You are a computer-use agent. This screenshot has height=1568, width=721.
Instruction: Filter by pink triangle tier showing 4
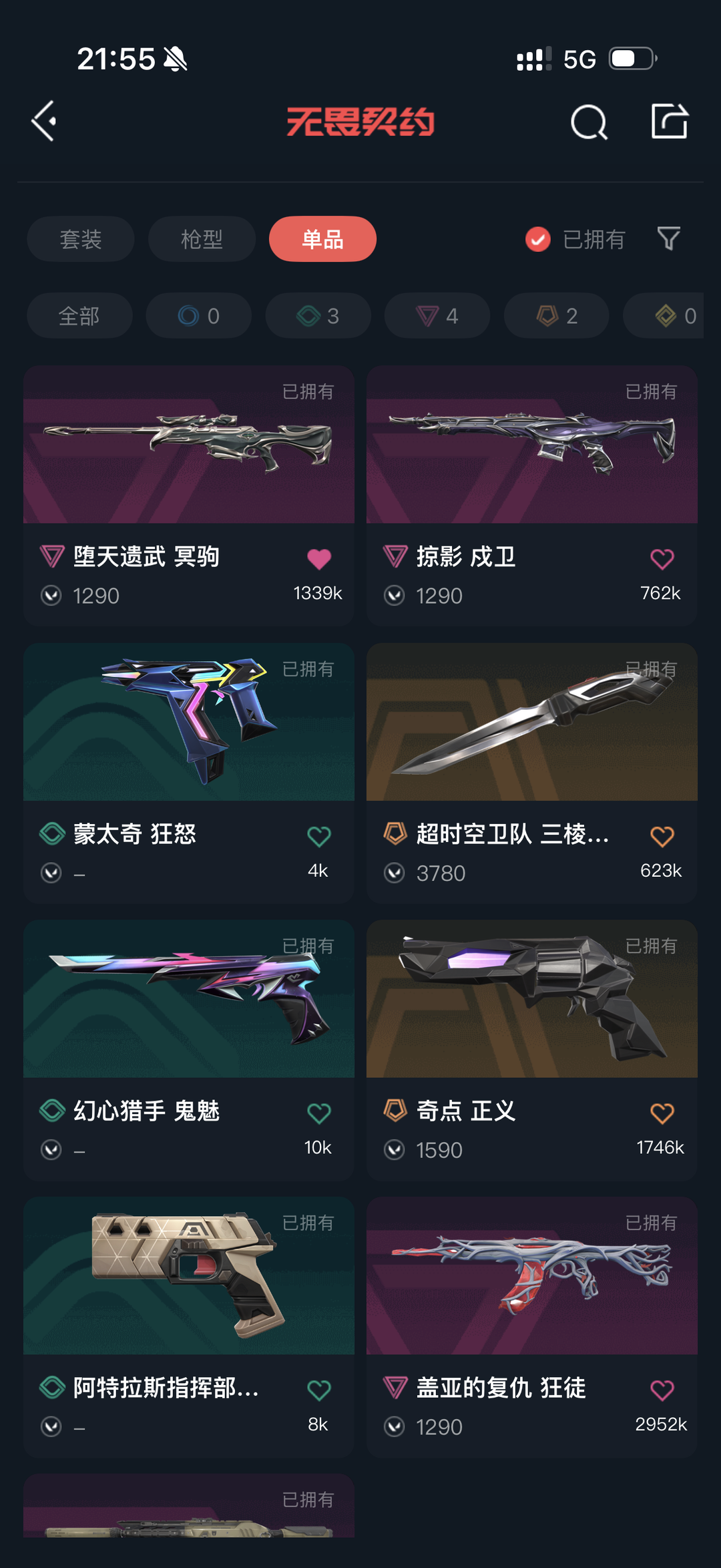click(x=437, y=315)
